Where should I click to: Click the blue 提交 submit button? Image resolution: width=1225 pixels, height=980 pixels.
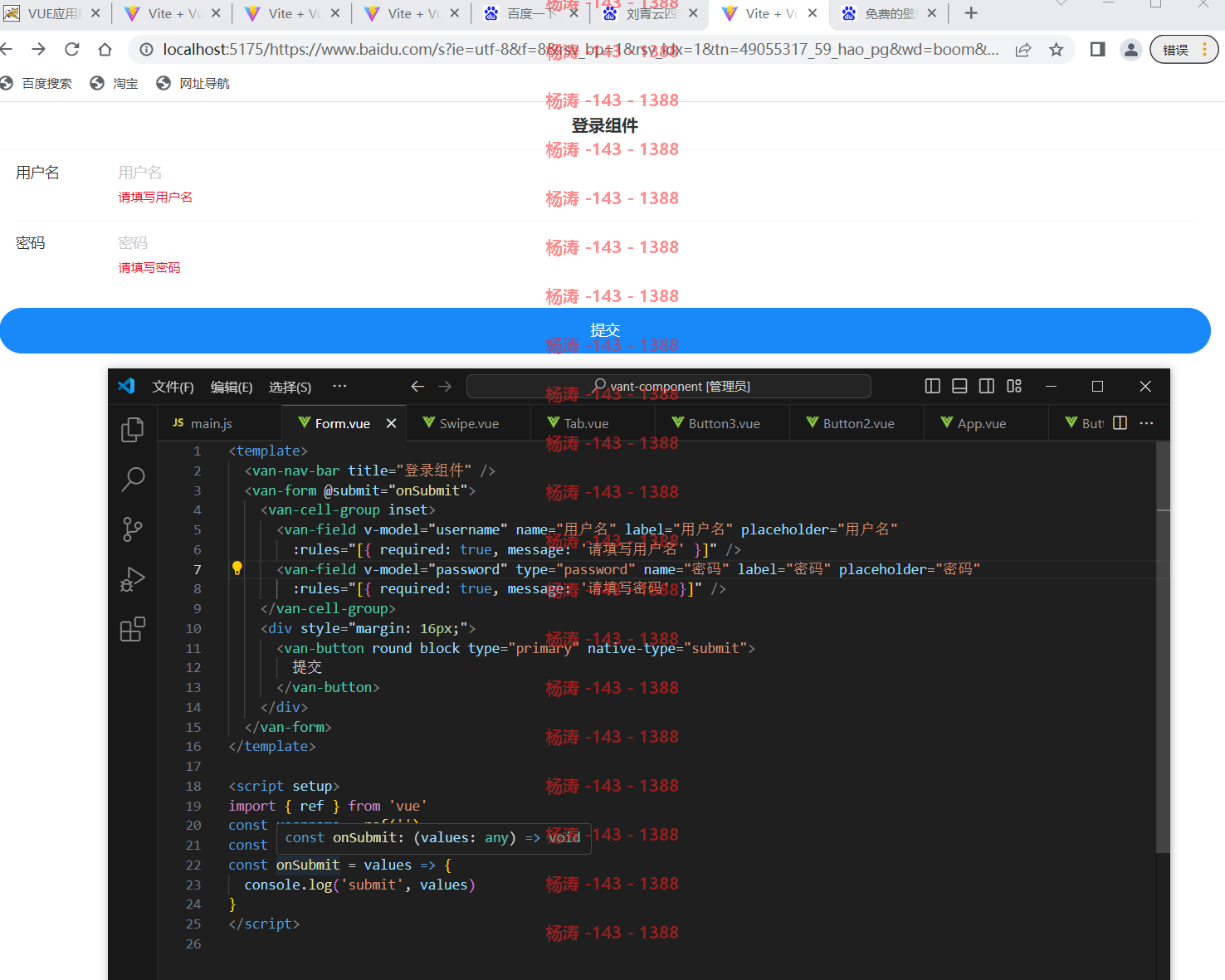pos(605,330)
